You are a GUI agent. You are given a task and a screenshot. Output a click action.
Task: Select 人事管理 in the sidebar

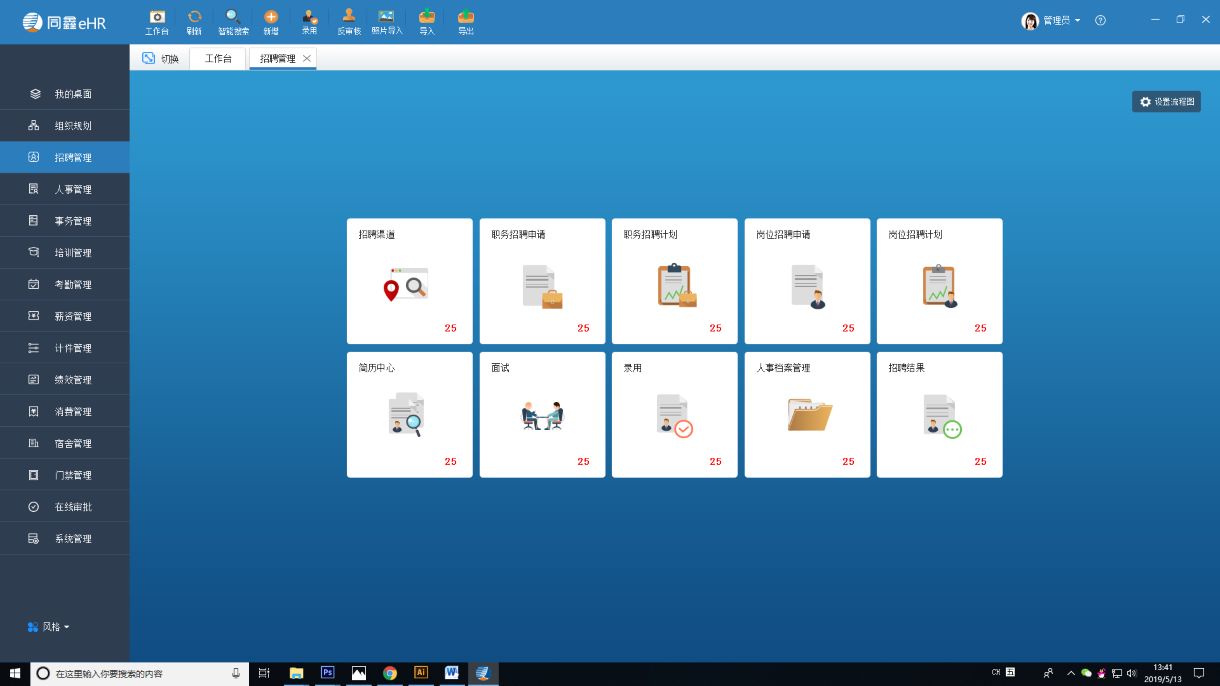point(72,189)
